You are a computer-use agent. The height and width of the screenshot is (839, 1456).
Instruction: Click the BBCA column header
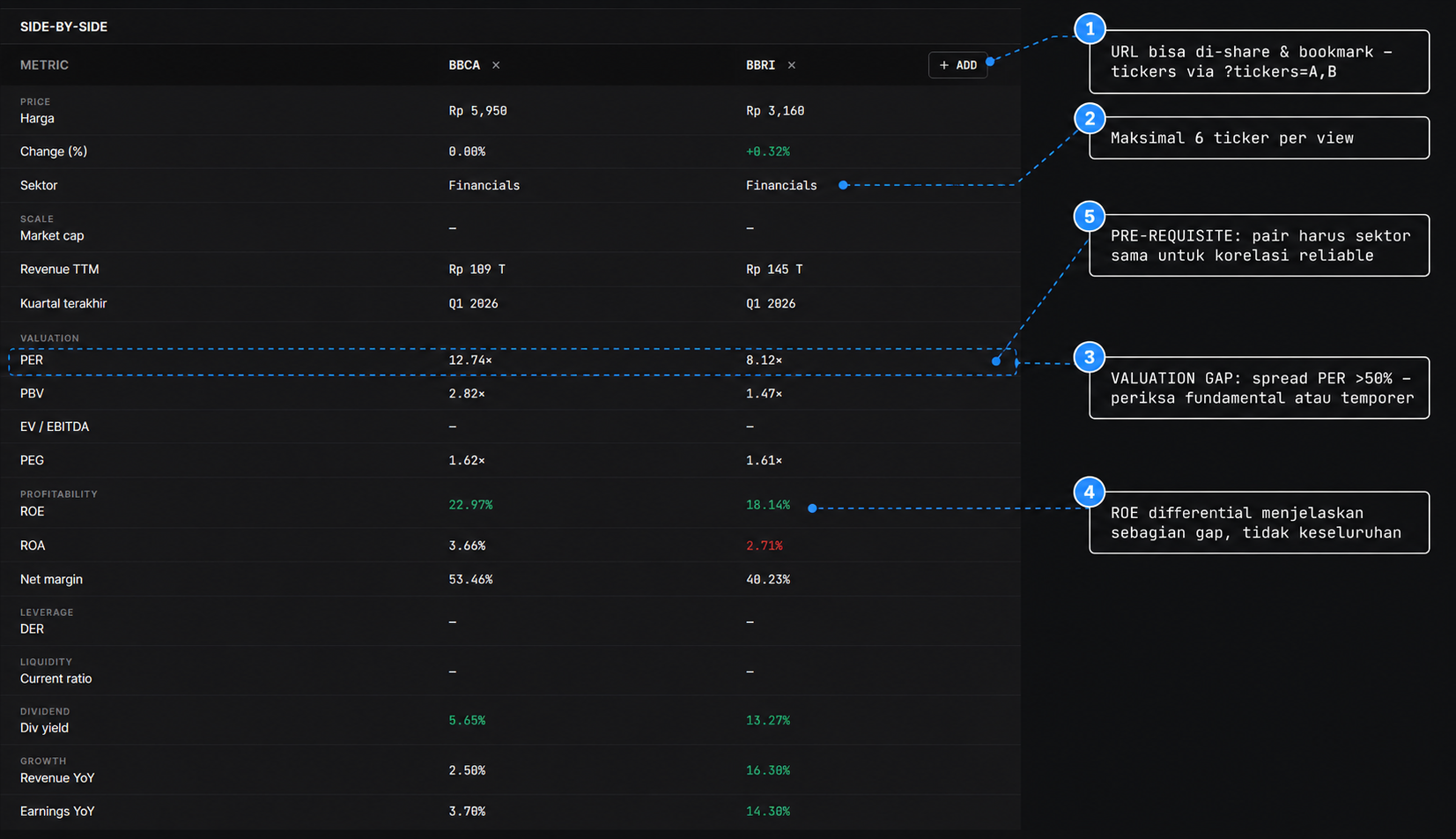tap(464, 65)
